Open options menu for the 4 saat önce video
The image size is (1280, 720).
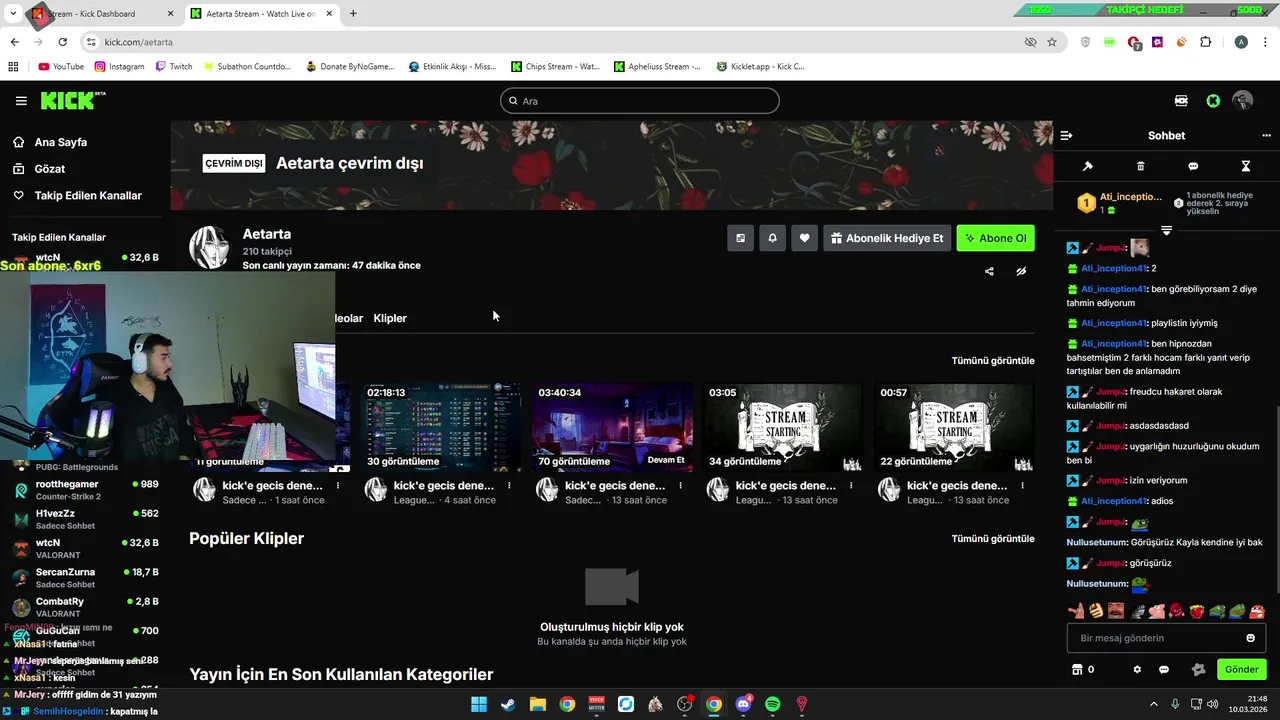509,486
